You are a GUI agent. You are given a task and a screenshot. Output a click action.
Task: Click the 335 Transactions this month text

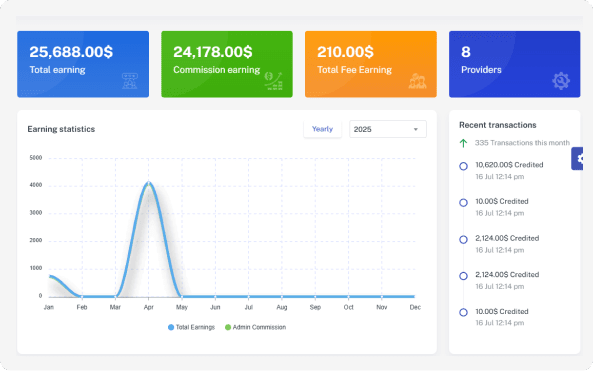[522, 143]
